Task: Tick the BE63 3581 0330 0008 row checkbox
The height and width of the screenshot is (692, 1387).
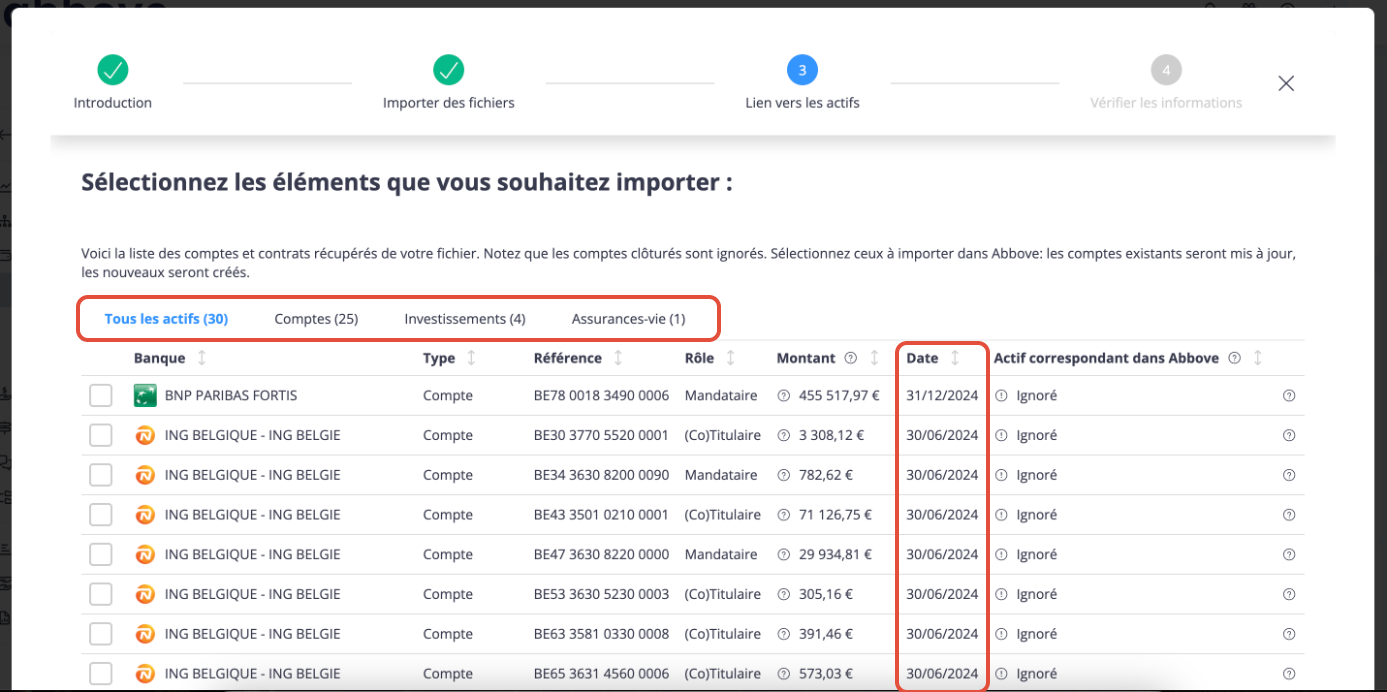Action: pos(101,634)
